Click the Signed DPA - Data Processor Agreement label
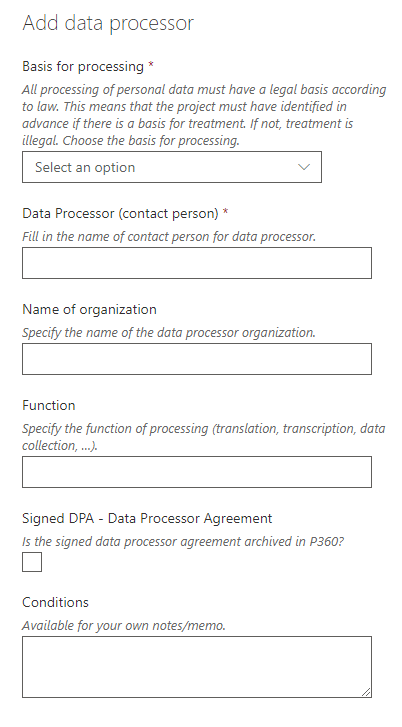The image size is (402, 727). pyautogui.click(x=147, y=518)
